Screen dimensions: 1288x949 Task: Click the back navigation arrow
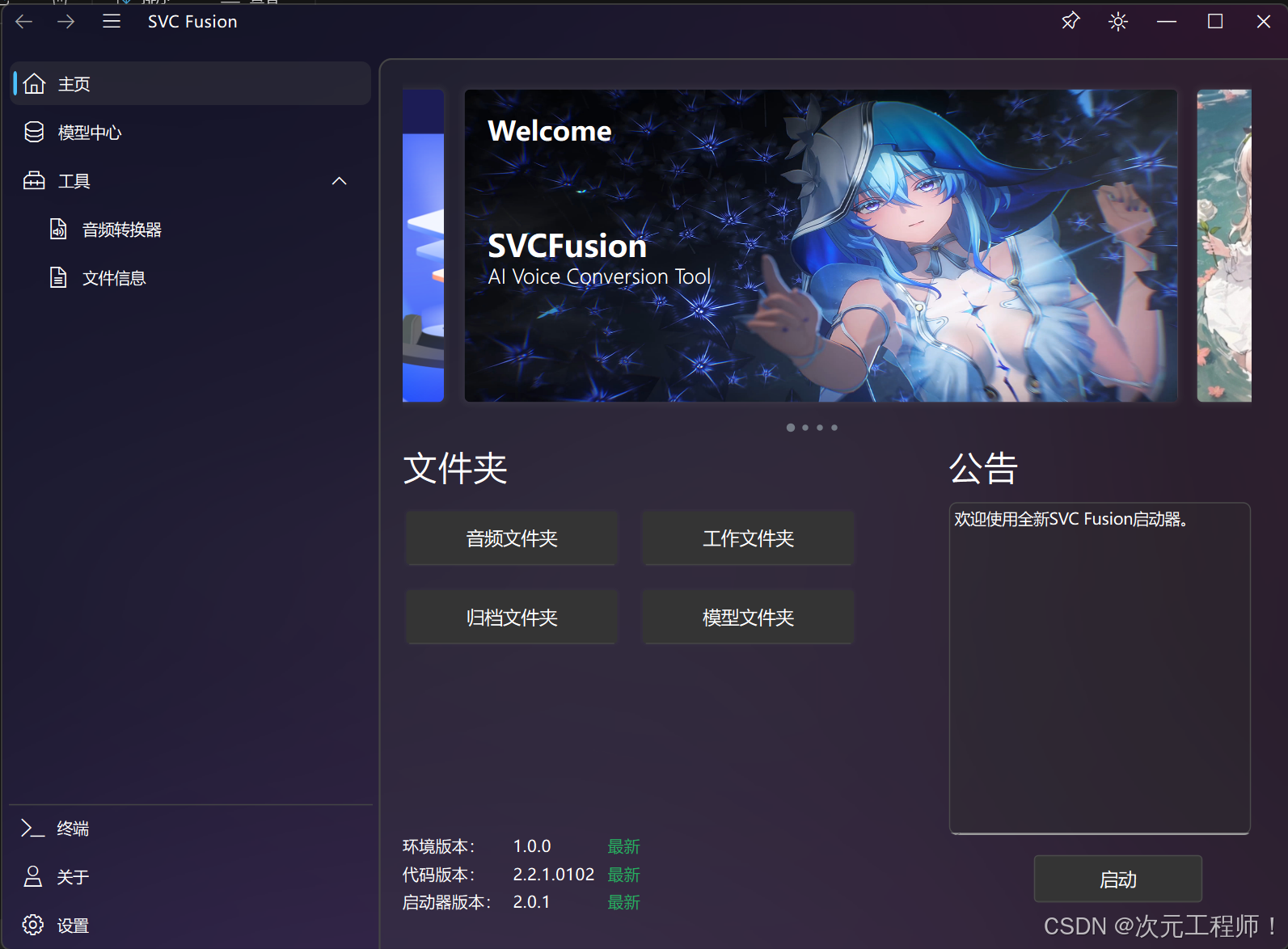click(x=24, y=22)
